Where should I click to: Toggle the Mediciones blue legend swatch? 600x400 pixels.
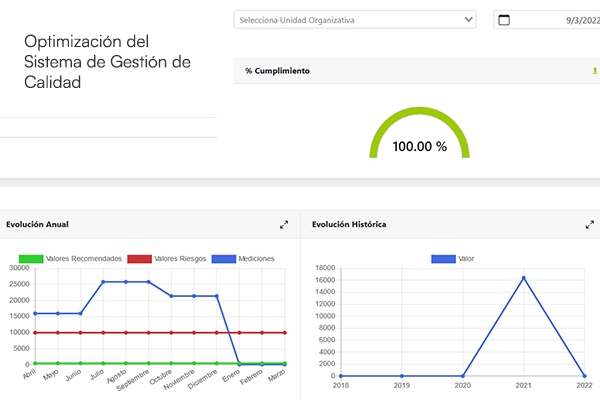tap(223, 259)
